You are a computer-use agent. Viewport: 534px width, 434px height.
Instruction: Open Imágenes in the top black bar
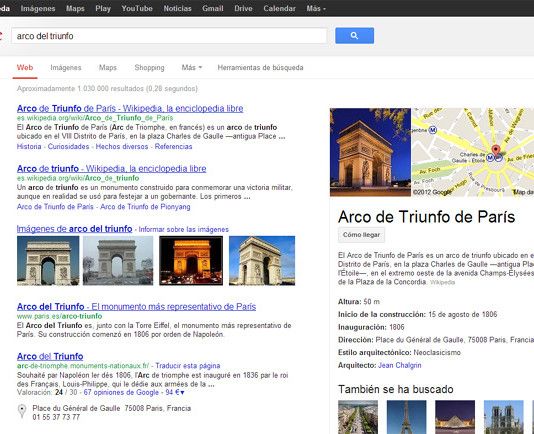38,9
